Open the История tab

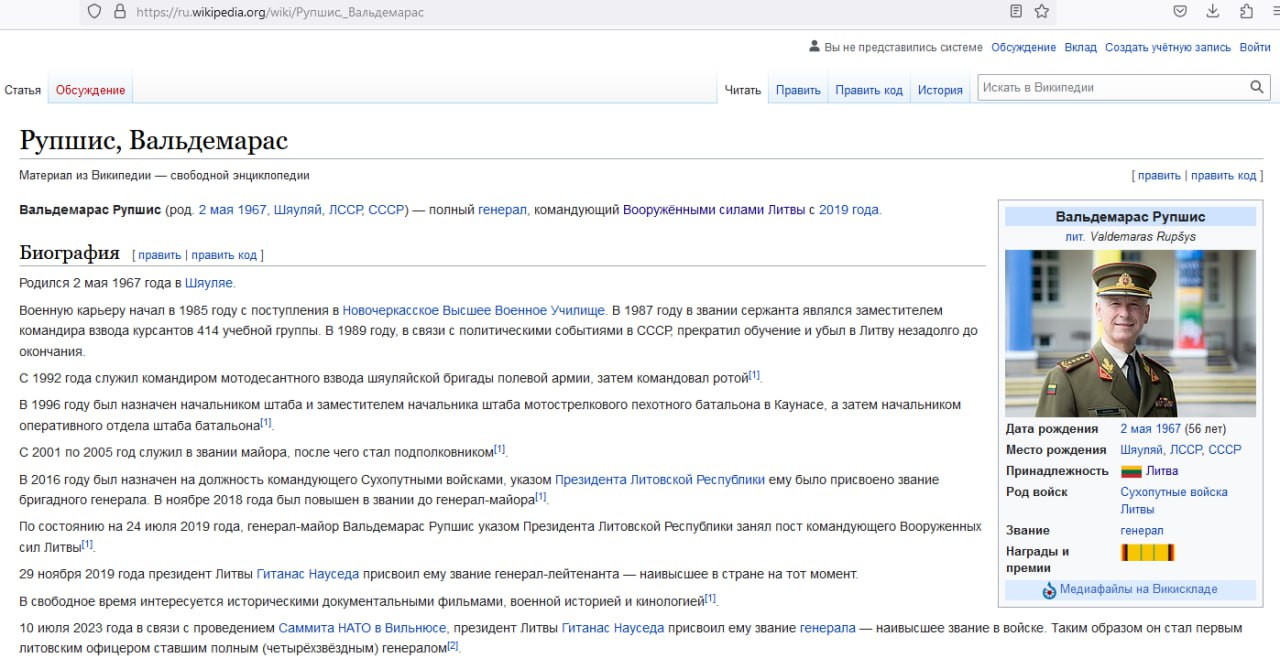click(x=940, y=90)
